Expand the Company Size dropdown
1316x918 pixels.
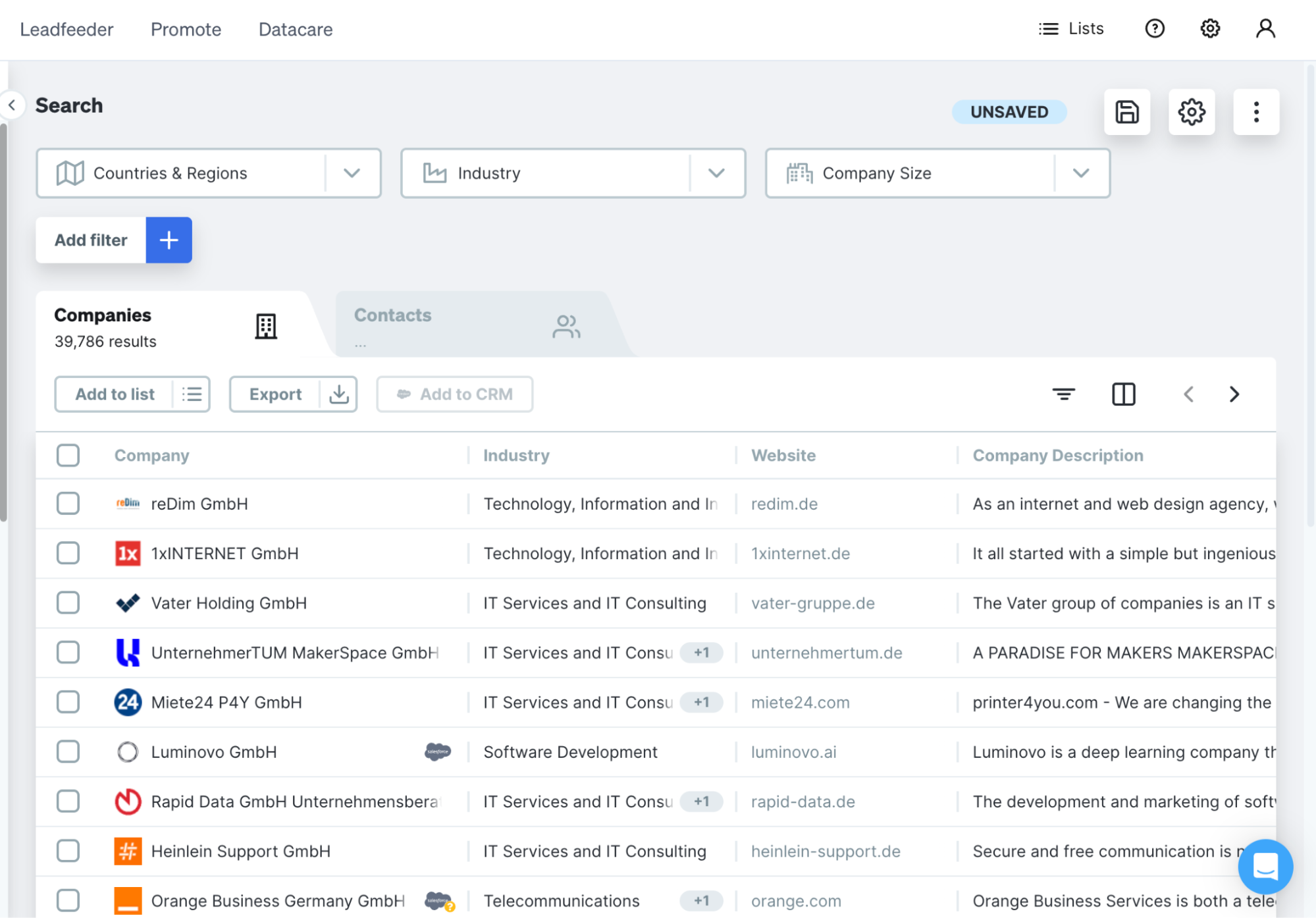pos(1080,173)
